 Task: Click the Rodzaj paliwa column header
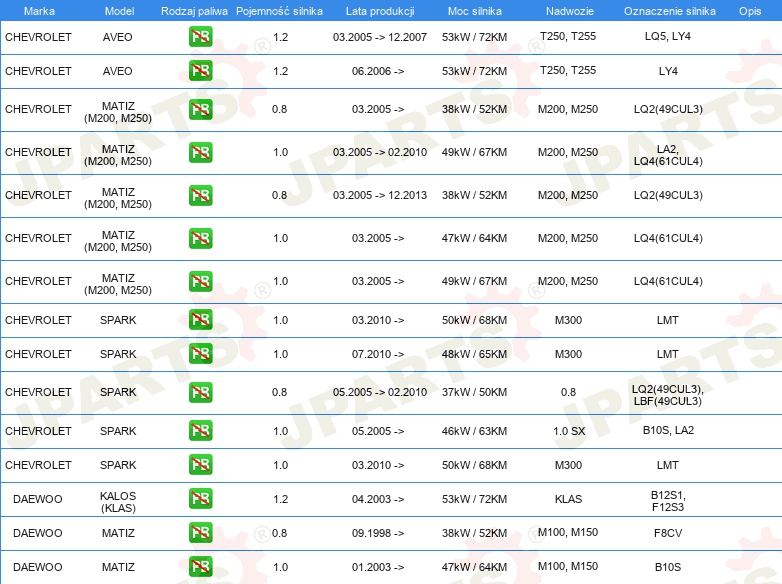194,11
